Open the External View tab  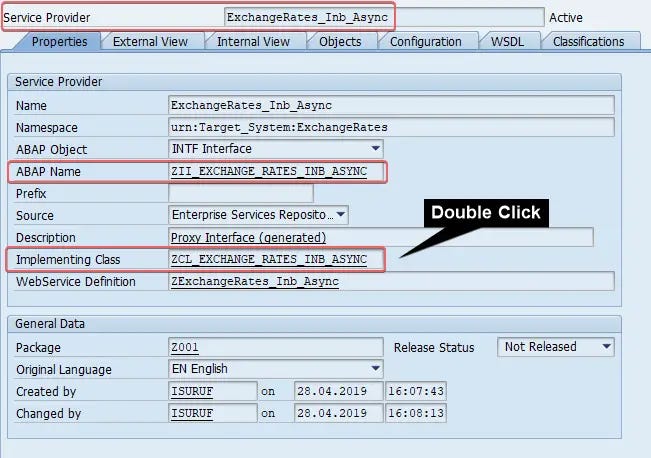(150, 42)
